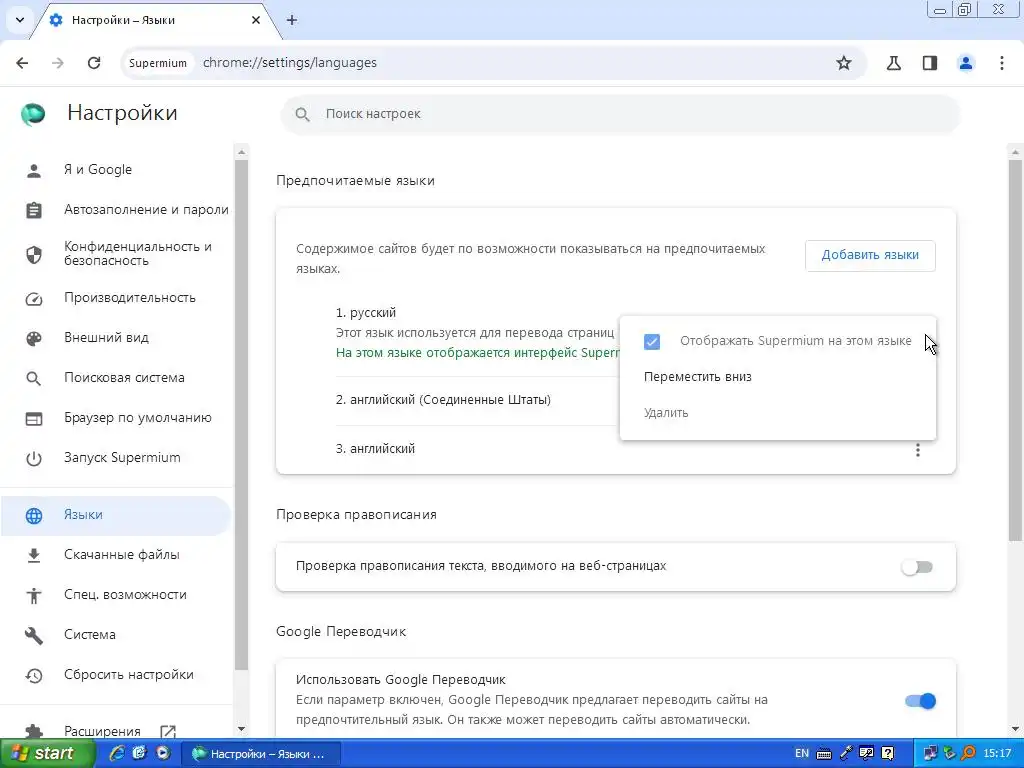Click the taskbar Настройки – Языки button
This screenshot has height=768, width=1024.
pyautogui.click(x=261, y=754)
